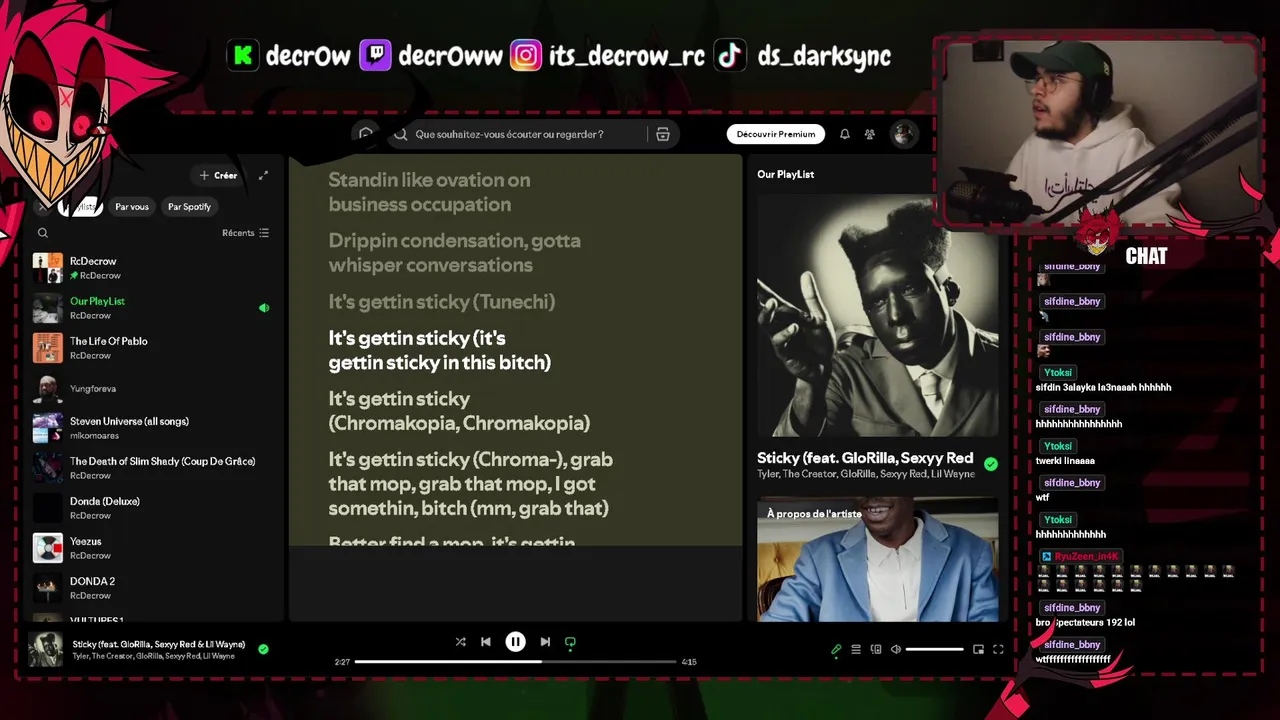This screenshot has width=1280, height=720.
Task: Open the Yungforeva library entry
Action: (x=152, y=388)
